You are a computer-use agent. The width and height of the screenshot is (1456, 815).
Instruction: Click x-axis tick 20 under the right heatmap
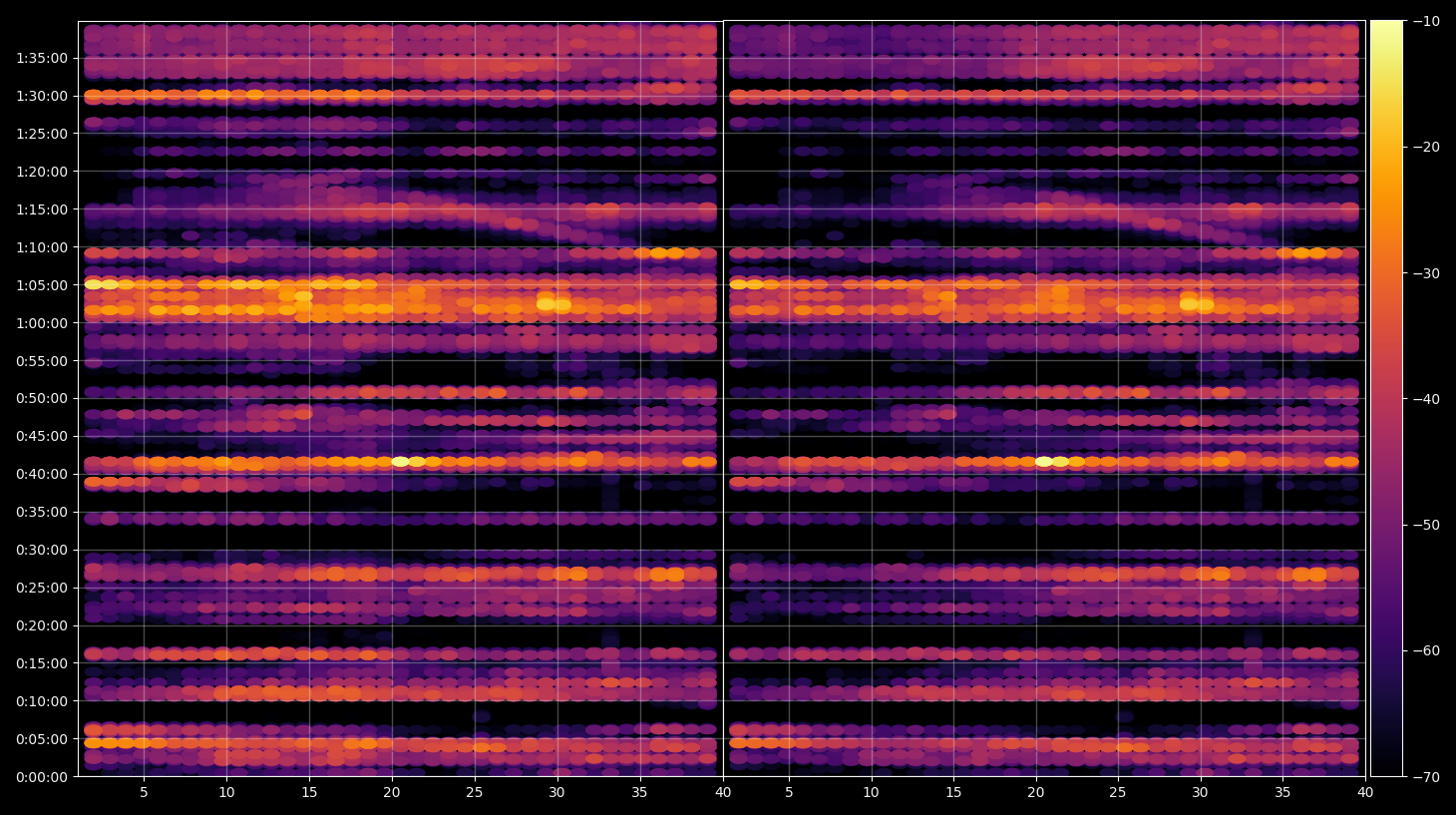coord(1035,793)
